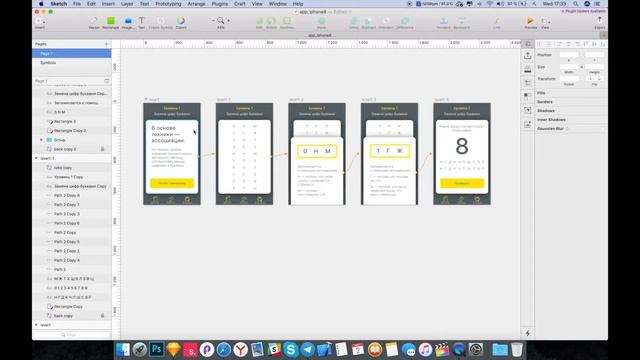This screenshot has width=640, height=360.
Task: Click the Rotate toolbar icon
Action: point(271,22)
